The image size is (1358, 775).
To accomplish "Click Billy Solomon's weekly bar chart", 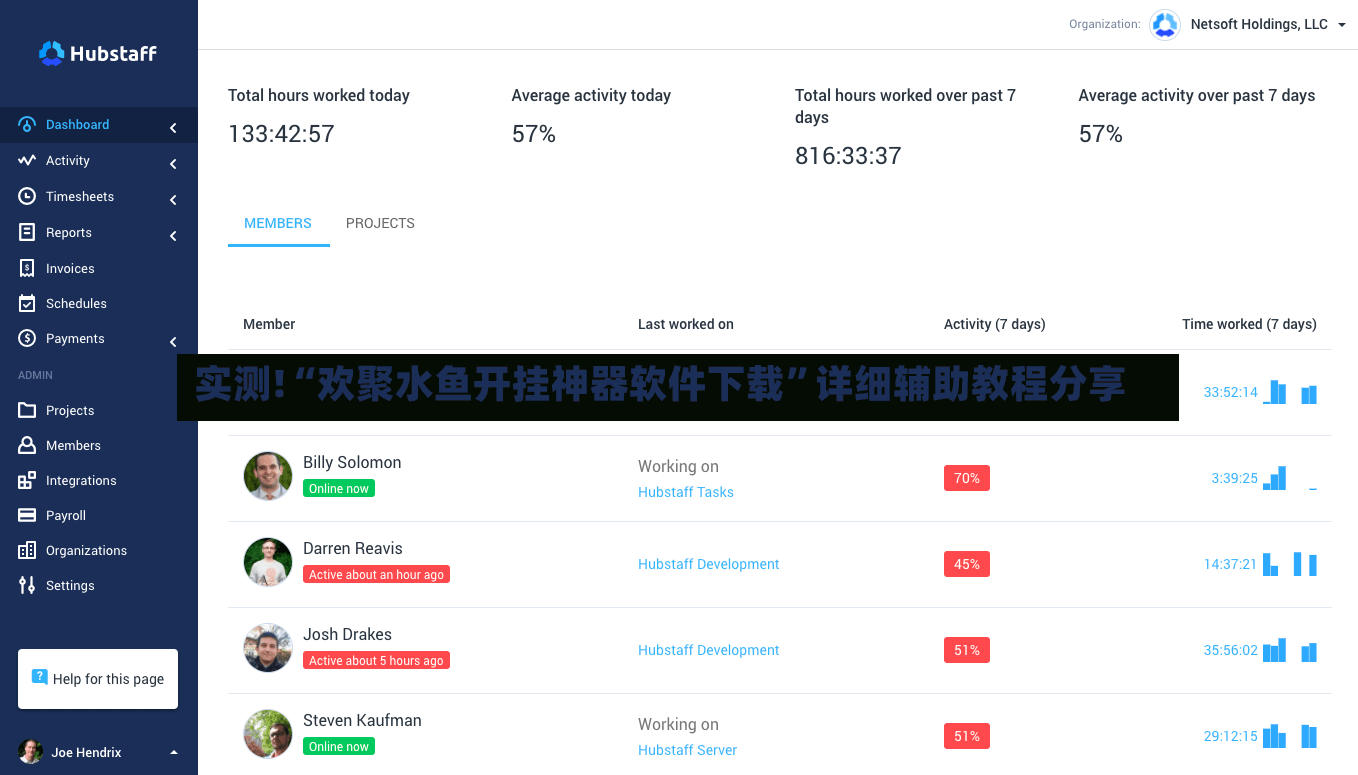I will pyautogui.click(x=1290, y=478).
